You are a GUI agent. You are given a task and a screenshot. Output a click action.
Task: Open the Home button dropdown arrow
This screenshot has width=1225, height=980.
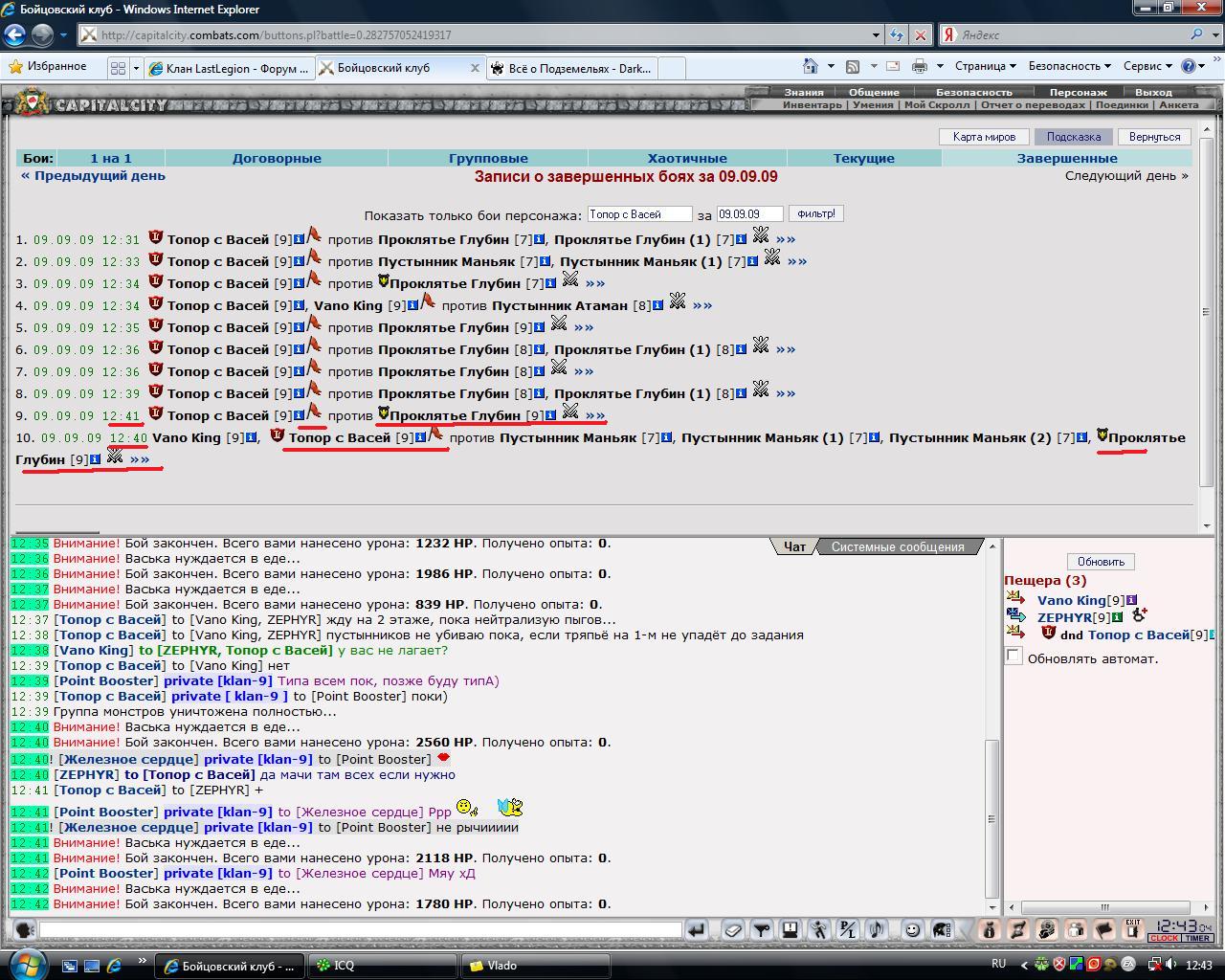pos(831,66)
